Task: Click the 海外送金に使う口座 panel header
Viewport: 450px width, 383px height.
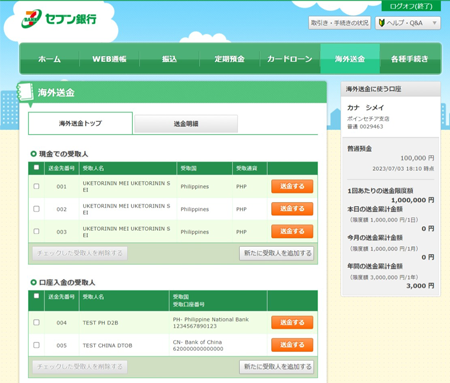Action: [390, 89]
